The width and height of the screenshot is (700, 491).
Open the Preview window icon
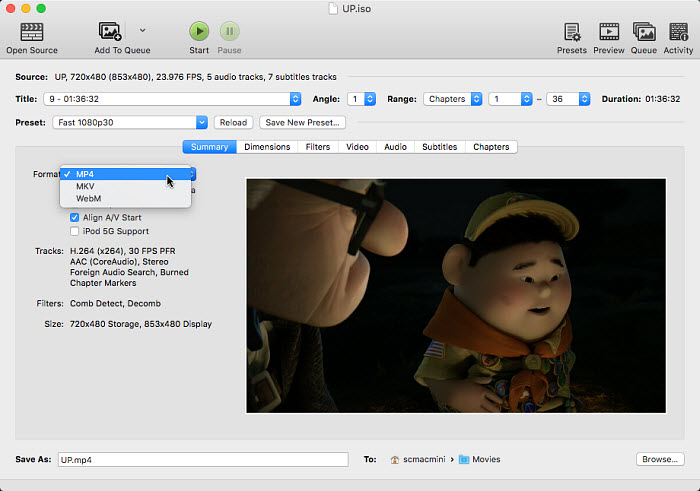click(x=609, y=32)
